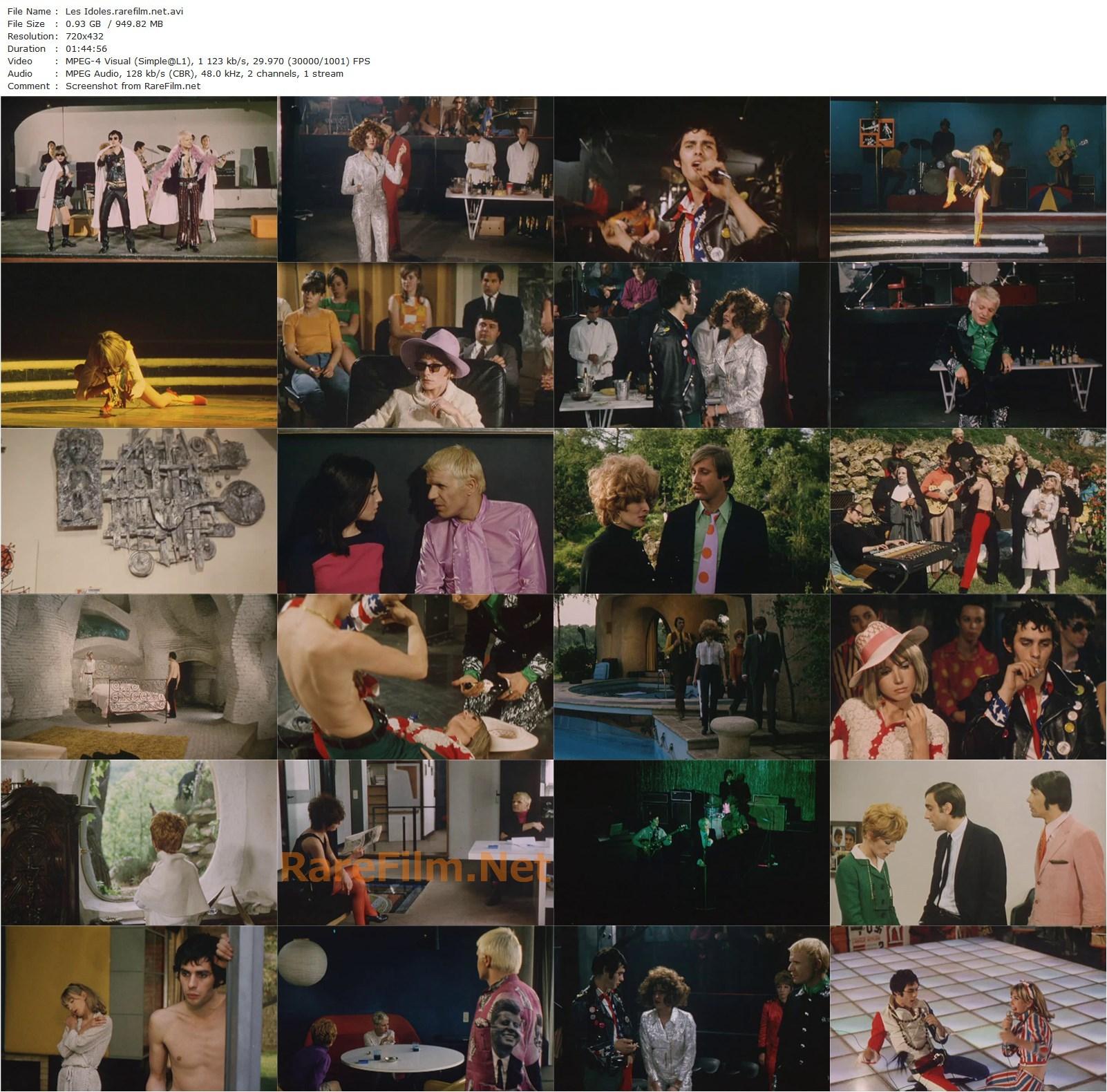The image size is (1107, 1092).
Task: Open the illuminated tile dance floor thumbnail
Action: coord(967,1008)
